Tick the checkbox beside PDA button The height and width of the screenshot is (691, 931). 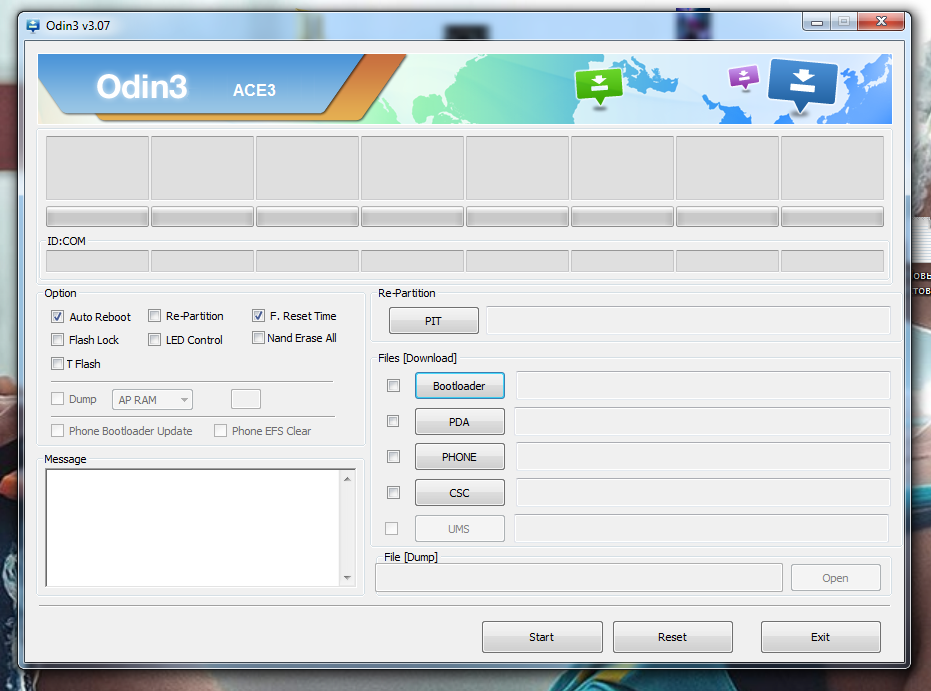[393, 421]
